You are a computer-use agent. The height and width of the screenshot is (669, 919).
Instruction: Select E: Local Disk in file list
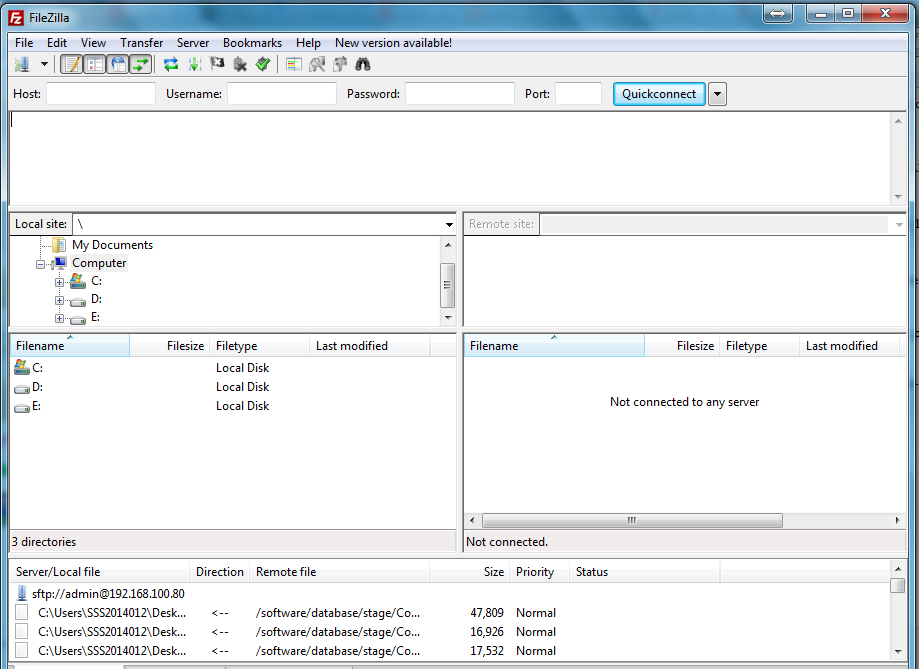[x=233, y=406]
